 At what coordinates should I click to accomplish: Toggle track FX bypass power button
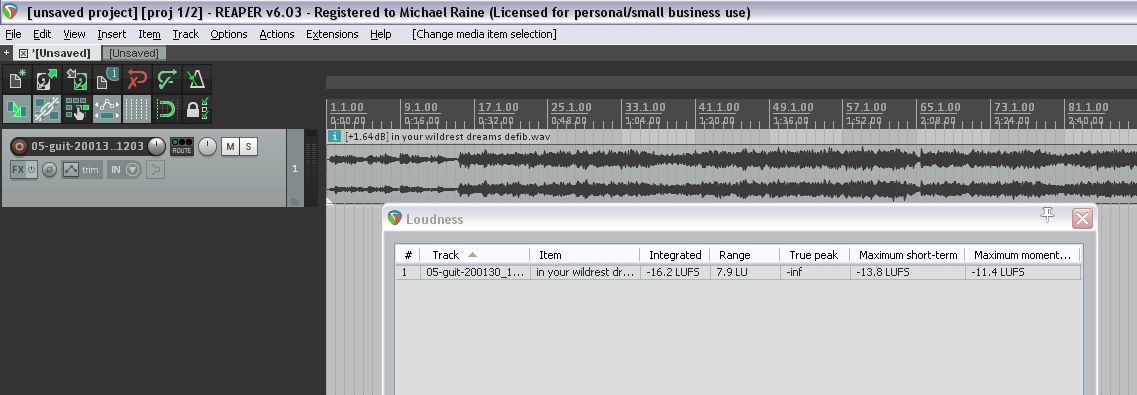coord(31,170)
